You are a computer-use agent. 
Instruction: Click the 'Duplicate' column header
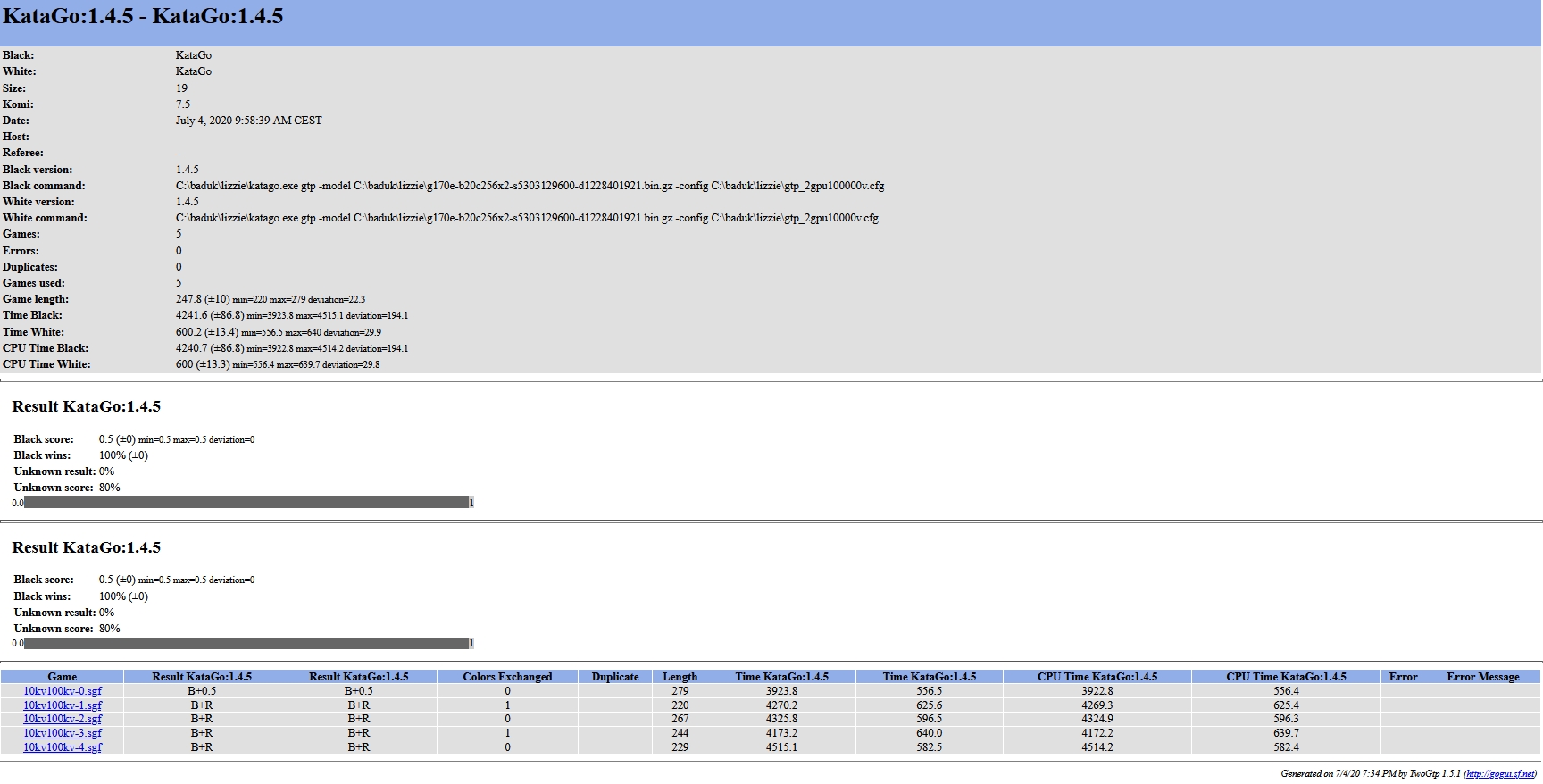click(x=615, y=677)
